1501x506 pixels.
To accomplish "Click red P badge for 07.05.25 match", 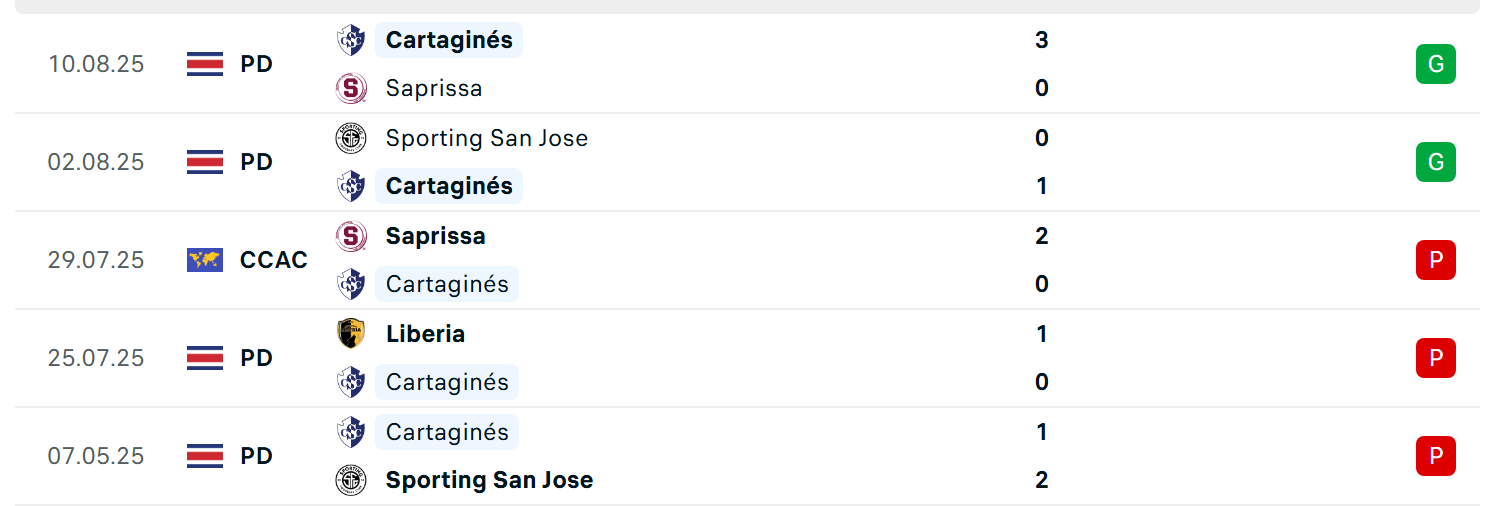I will tap(1436, 456).
